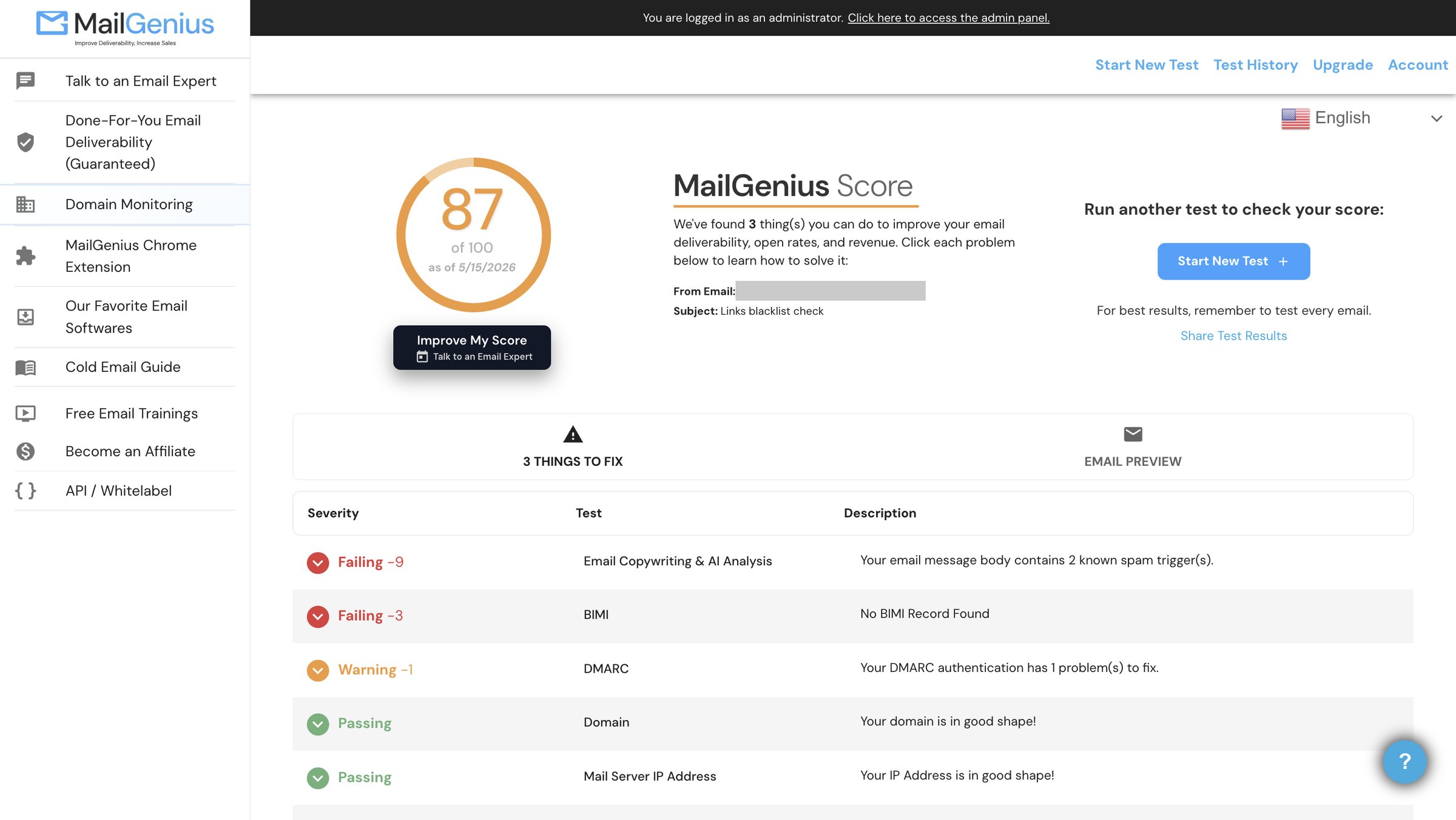Click the Share Test Results link
The image size is (1456, 820).
coord(1233,335)
